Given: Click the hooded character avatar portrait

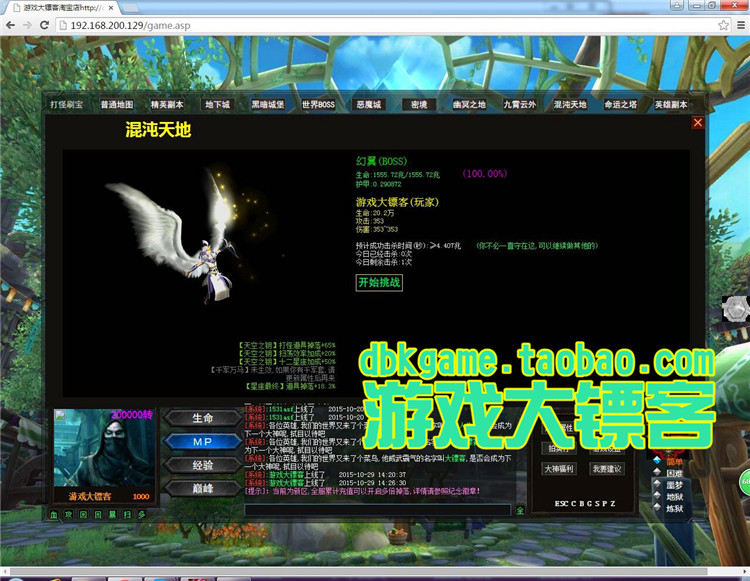Looking at the screenshot, I should point(104,448).
